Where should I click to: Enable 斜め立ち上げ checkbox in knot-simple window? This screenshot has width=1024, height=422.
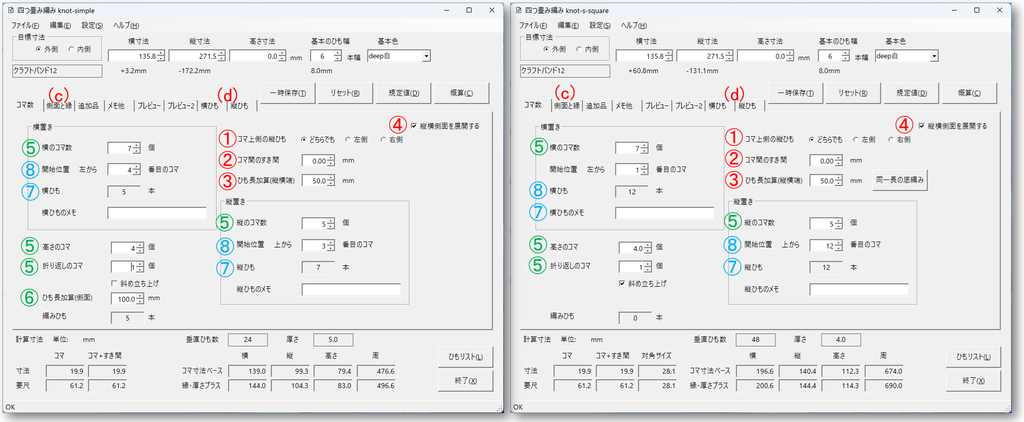[x=115, y=283]
